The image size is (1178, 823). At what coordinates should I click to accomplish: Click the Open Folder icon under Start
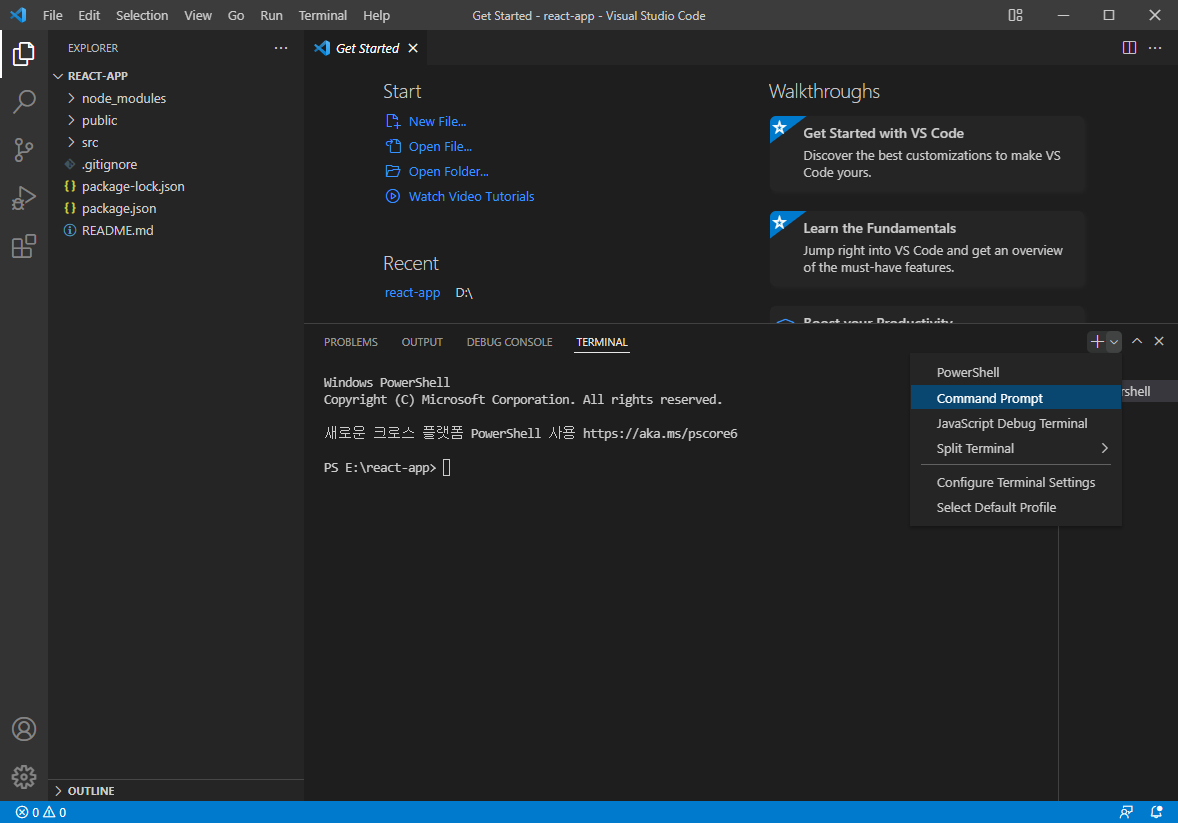393,171
